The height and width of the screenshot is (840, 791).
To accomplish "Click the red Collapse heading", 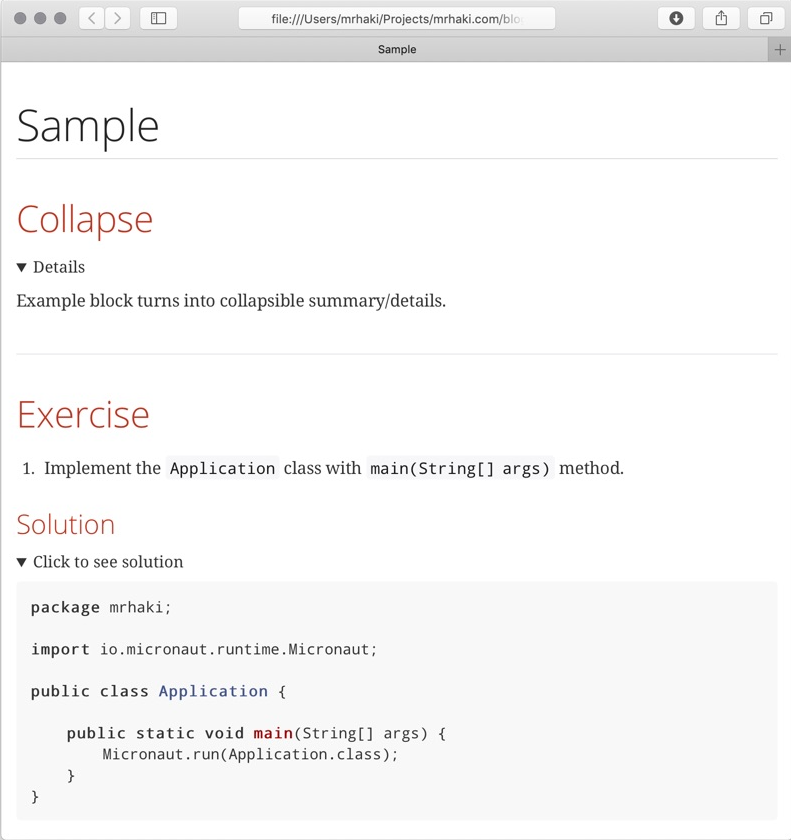I will coord(85,220).
